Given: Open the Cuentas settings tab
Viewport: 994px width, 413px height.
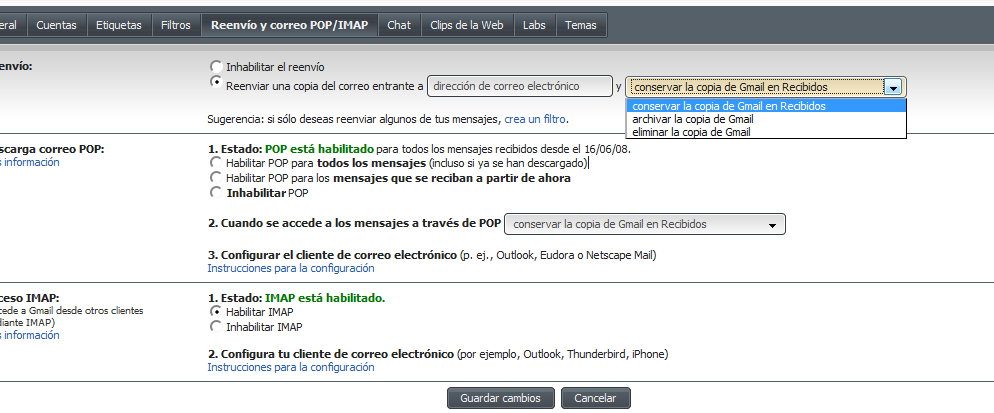Looking at the screenshot, I should 56,24.
